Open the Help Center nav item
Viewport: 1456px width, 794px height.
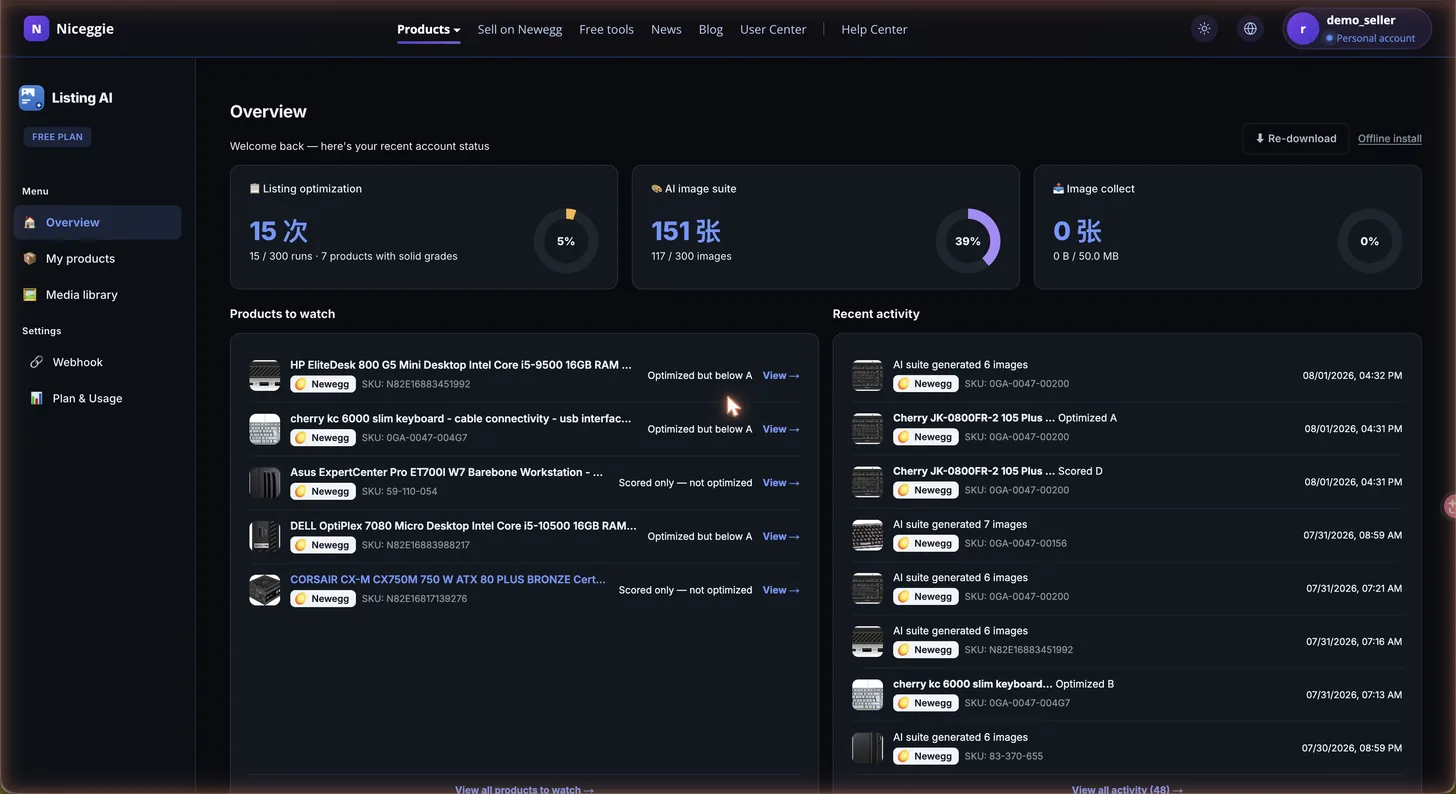tap(874, 30)
